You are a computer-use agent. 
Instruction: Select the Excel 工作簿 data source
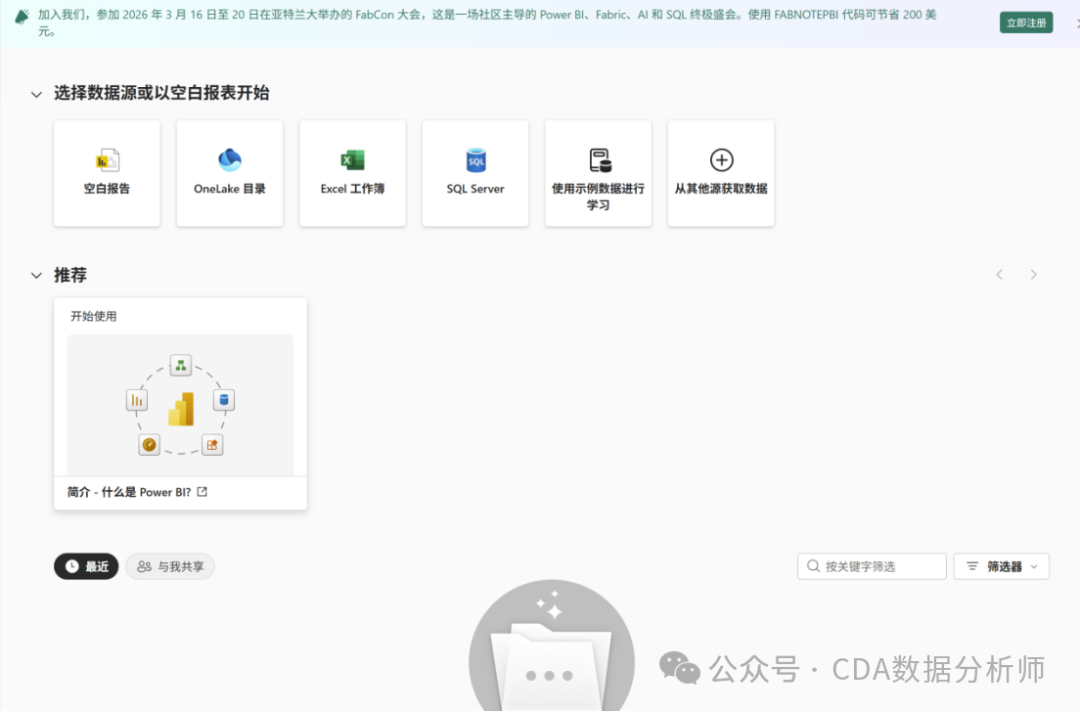(x=352, y=172)
